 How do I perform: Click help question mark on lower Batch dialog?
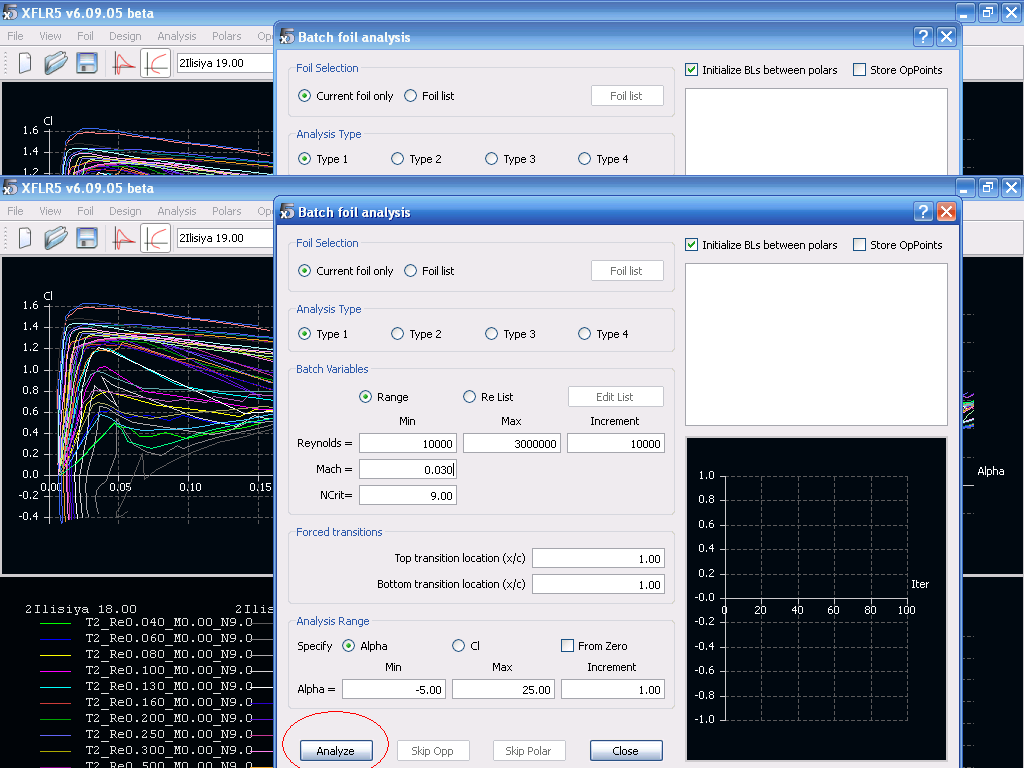[923, 212]
